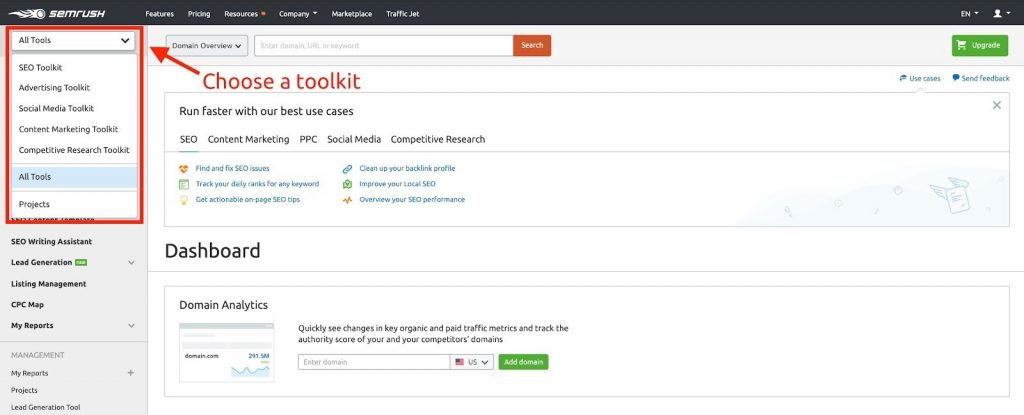
Task: Expand the My Reports section chevron
Action: tap(131, 325)
